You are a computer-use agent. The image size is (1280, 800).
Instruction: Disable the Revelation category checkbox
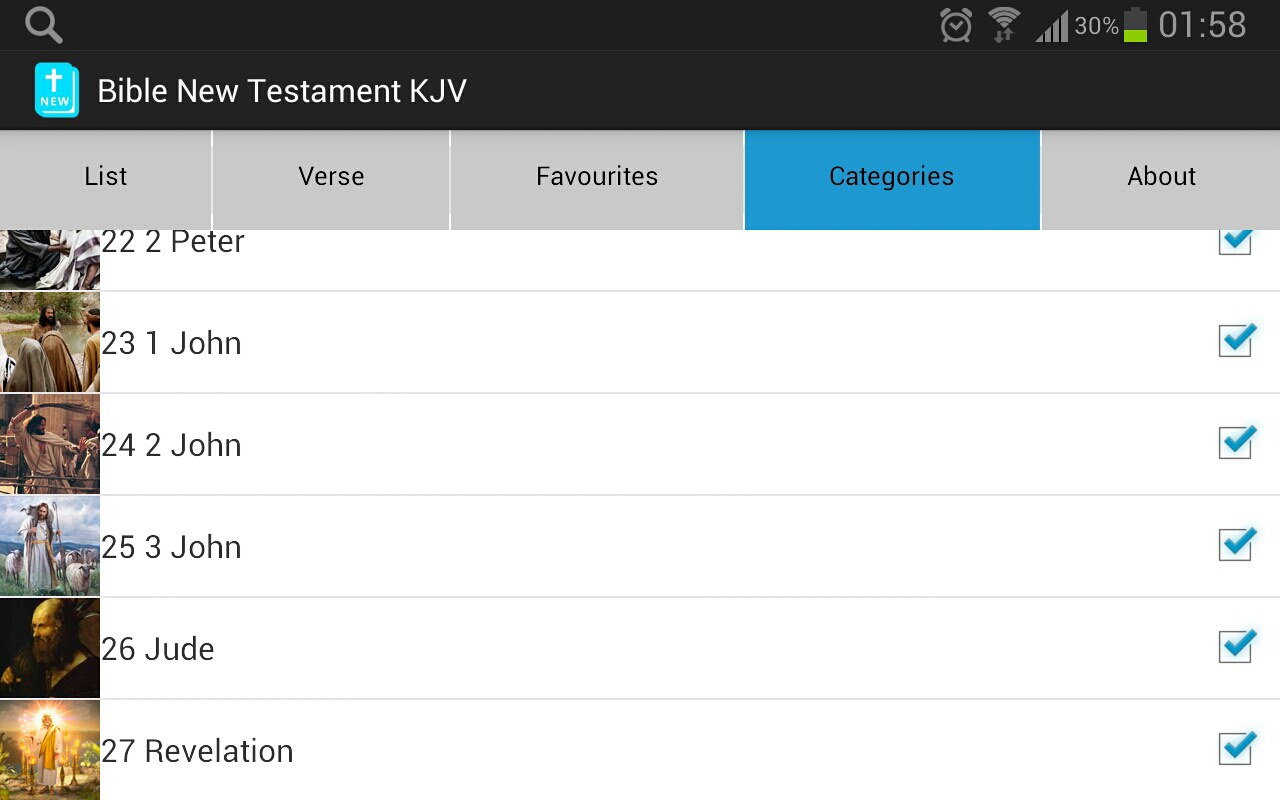click(1236, 749)
